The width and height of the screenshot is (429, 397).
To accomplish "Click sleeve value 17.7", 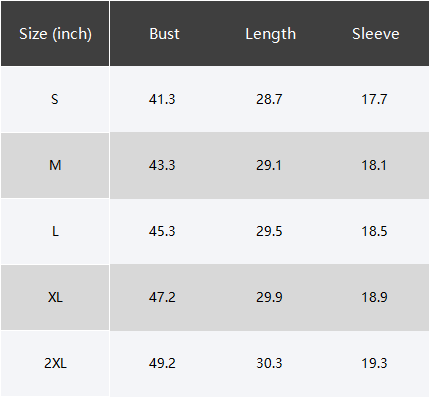I will [374, 99].
